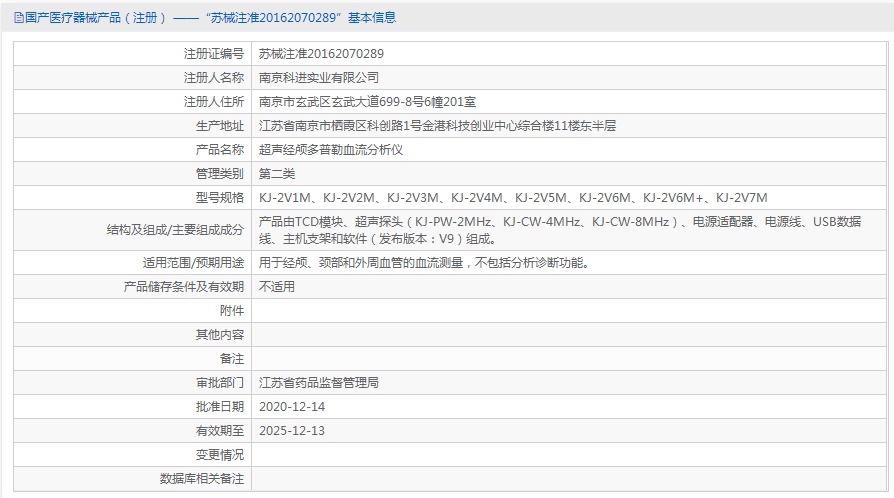Select product name 超声经颅多普勒血流分析仪
The height and width of the screenshot is (498, 894).
(x=331, y=149)
